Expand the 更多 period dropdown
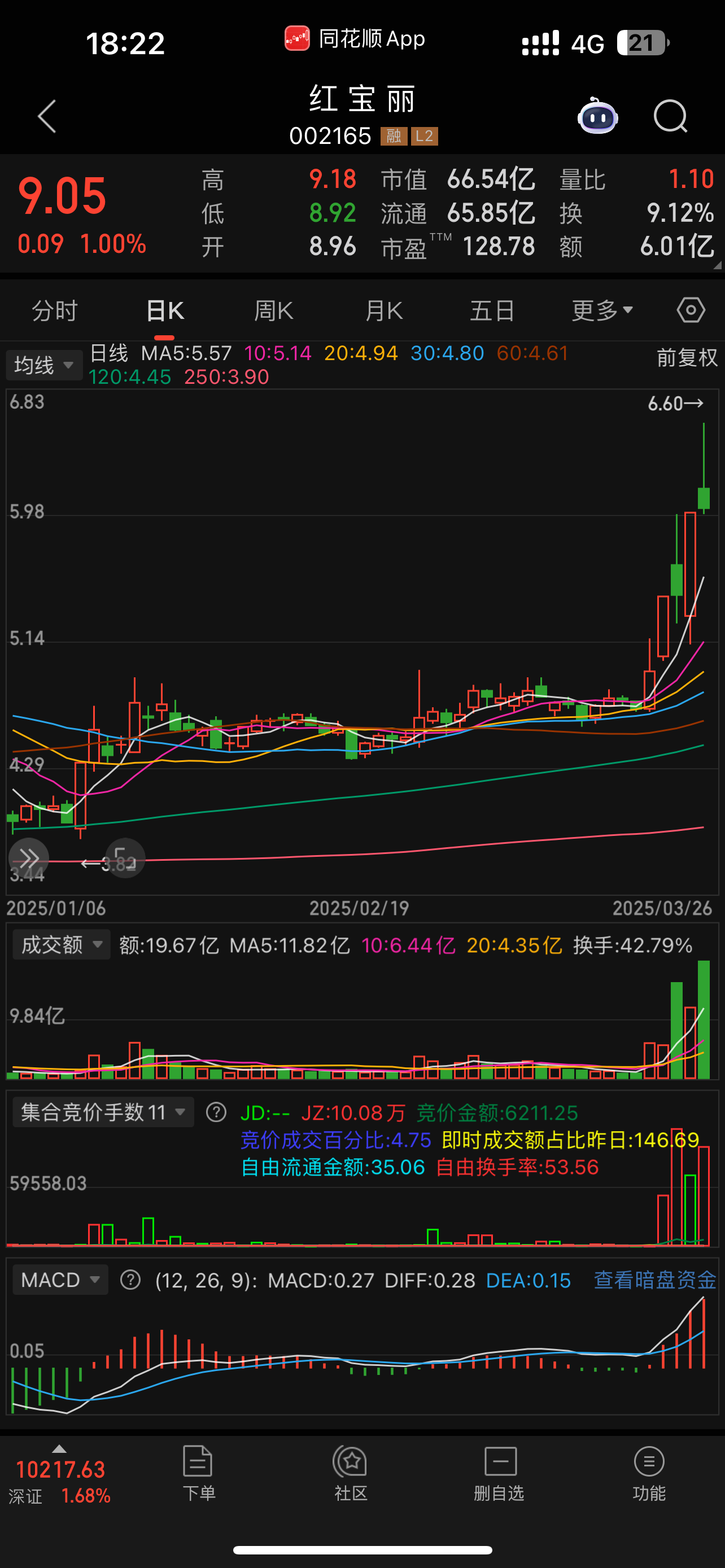The height and width of the screenshot is (1568, 725). point(602,310)
